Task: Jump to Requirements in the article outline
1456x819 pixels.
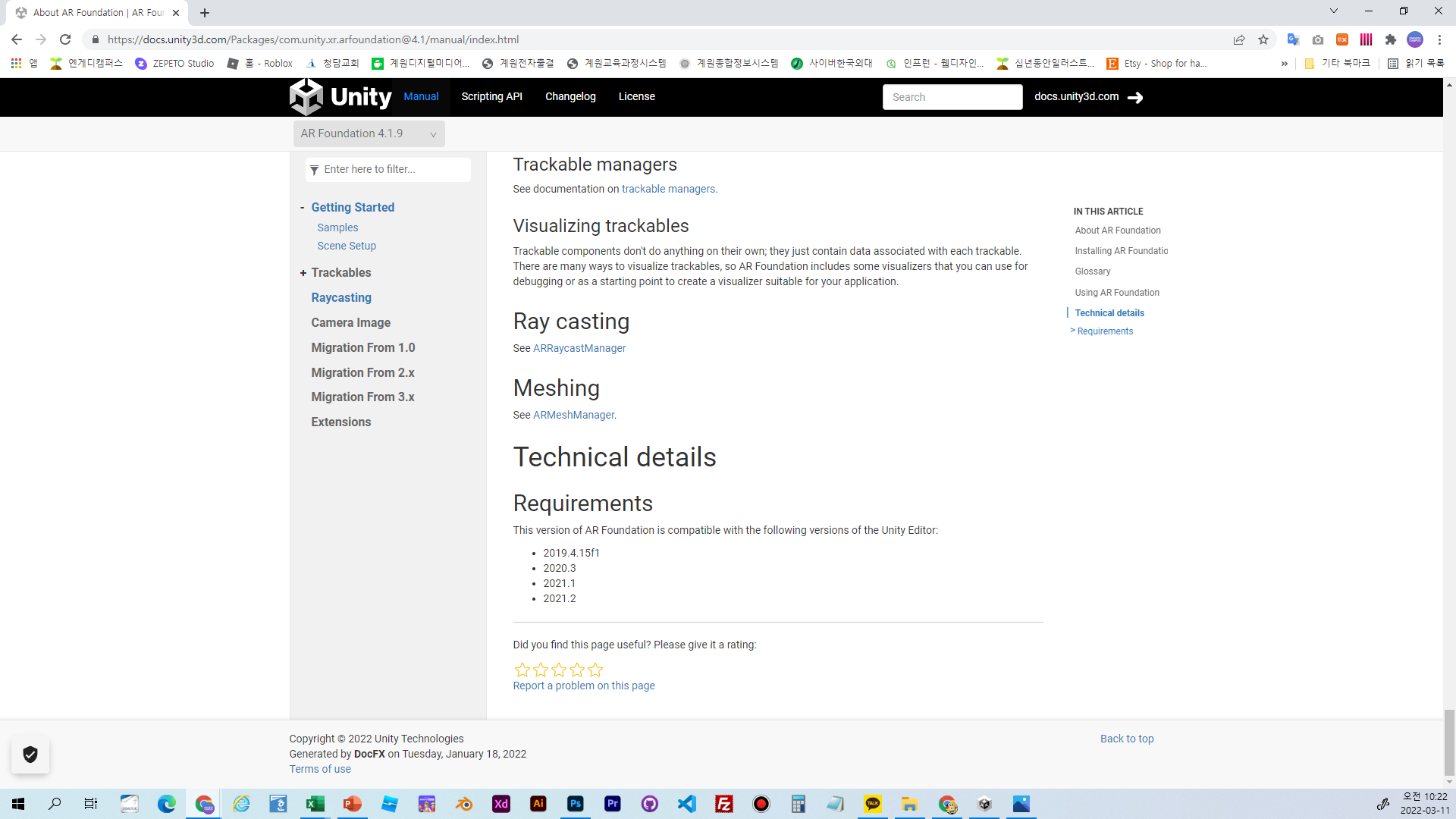Action: (x=1105, y=331)
